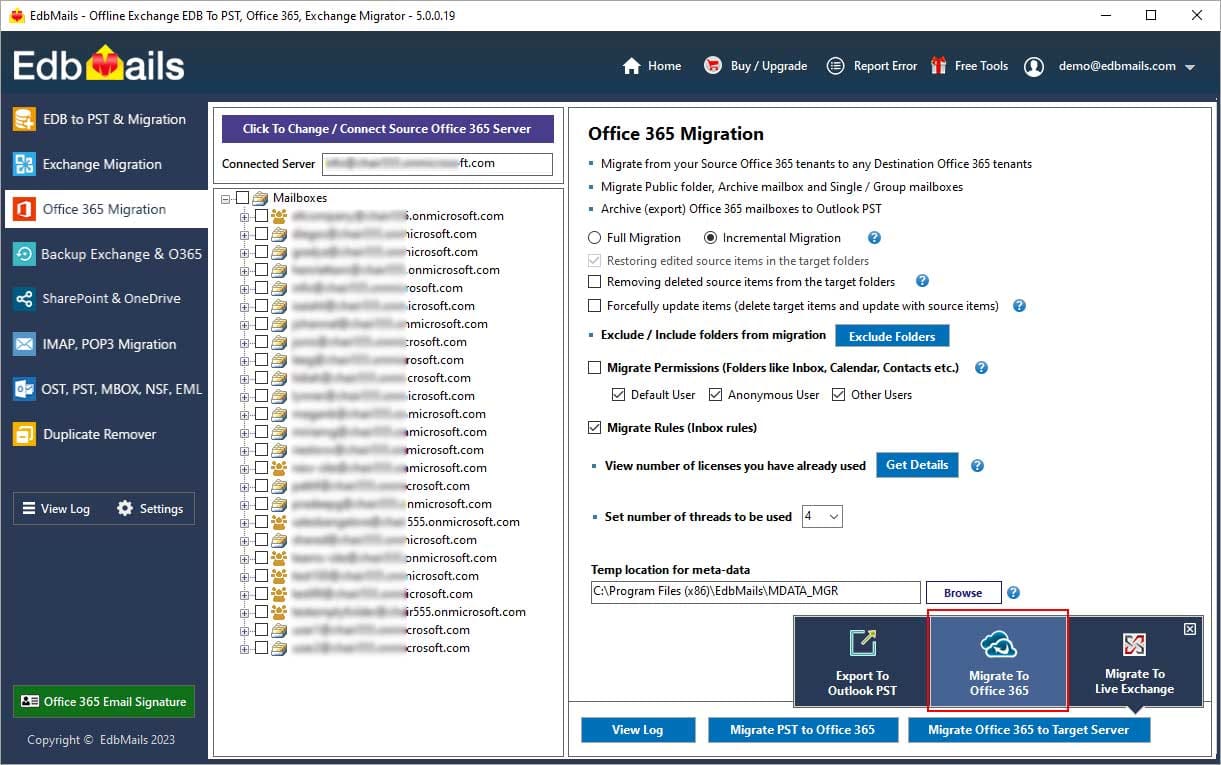Screen dimensions: 1221x765
Task: Open help next to Get Details button
Action: [x=977, y=466]
